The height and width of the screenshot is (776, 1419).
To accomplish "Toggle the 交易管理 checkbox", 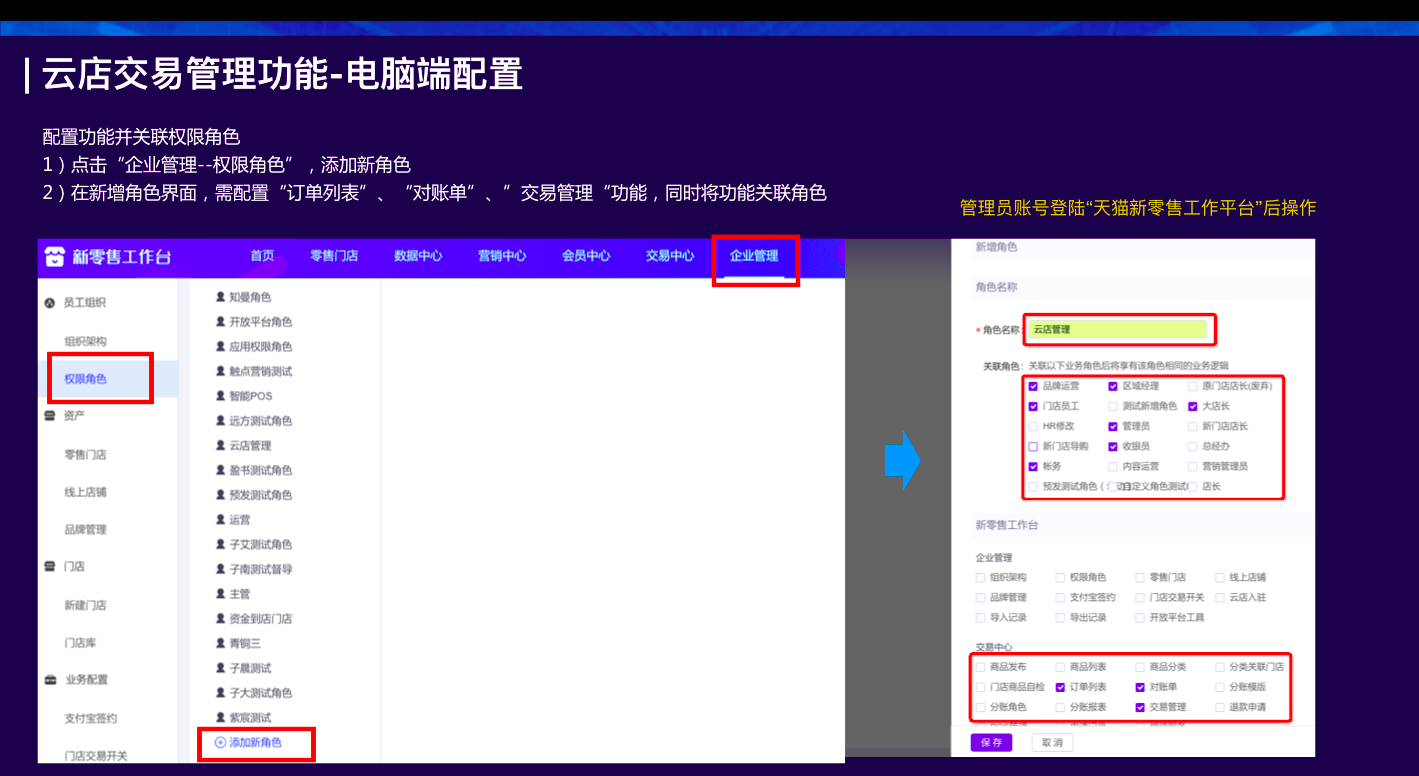I will click(1140, 707).
